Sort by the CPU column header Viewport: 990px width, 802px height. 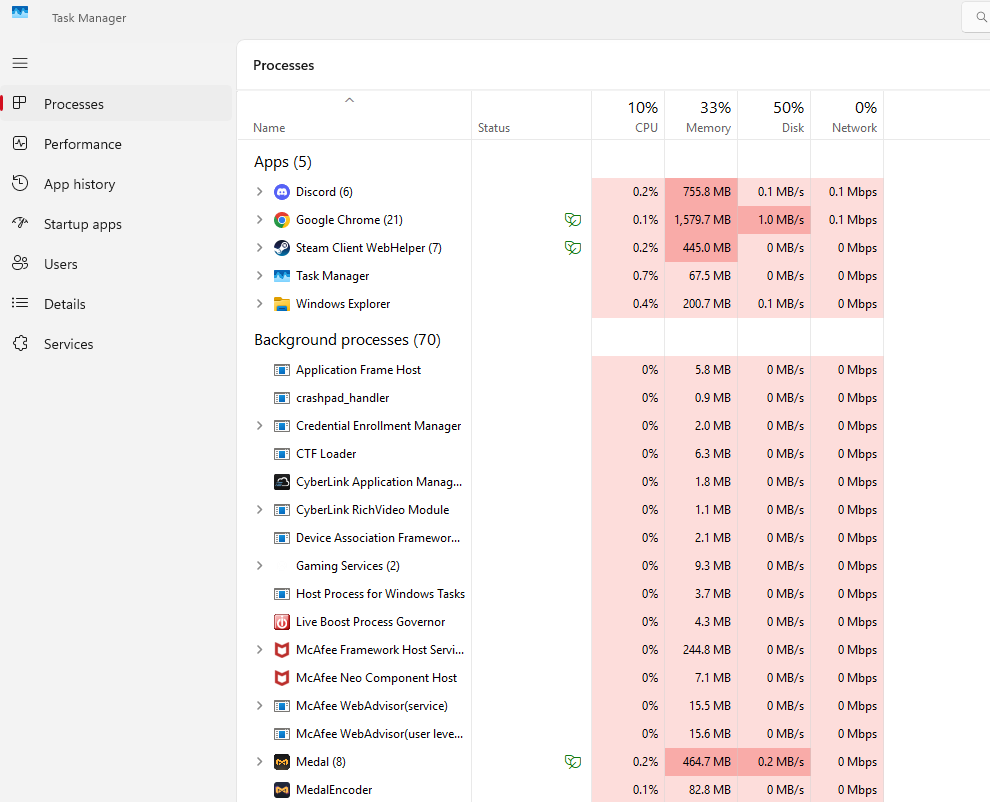[x=628, y=115]
